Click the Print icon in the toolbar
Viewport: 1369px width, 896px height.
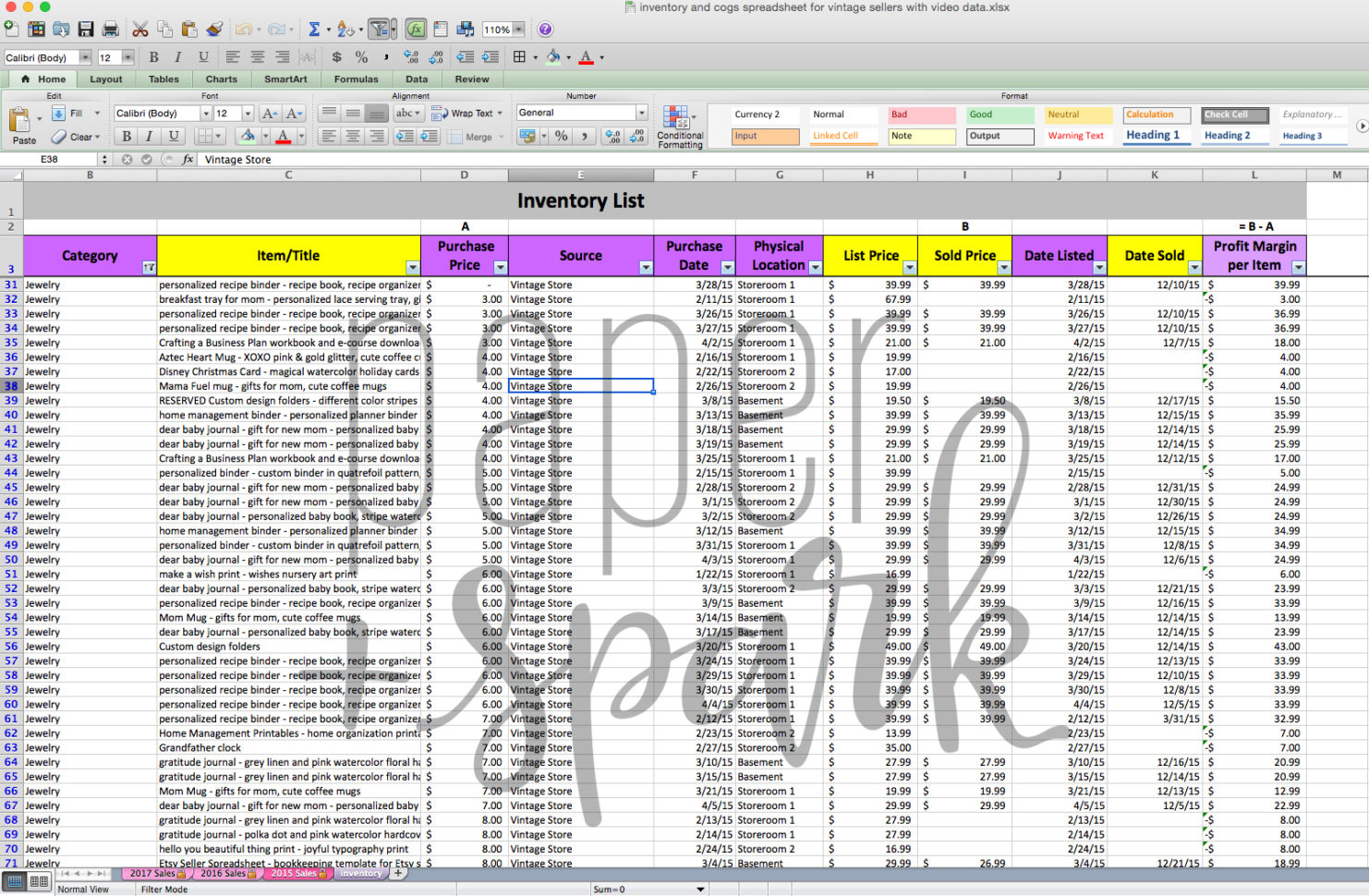(x=109, y=29)
